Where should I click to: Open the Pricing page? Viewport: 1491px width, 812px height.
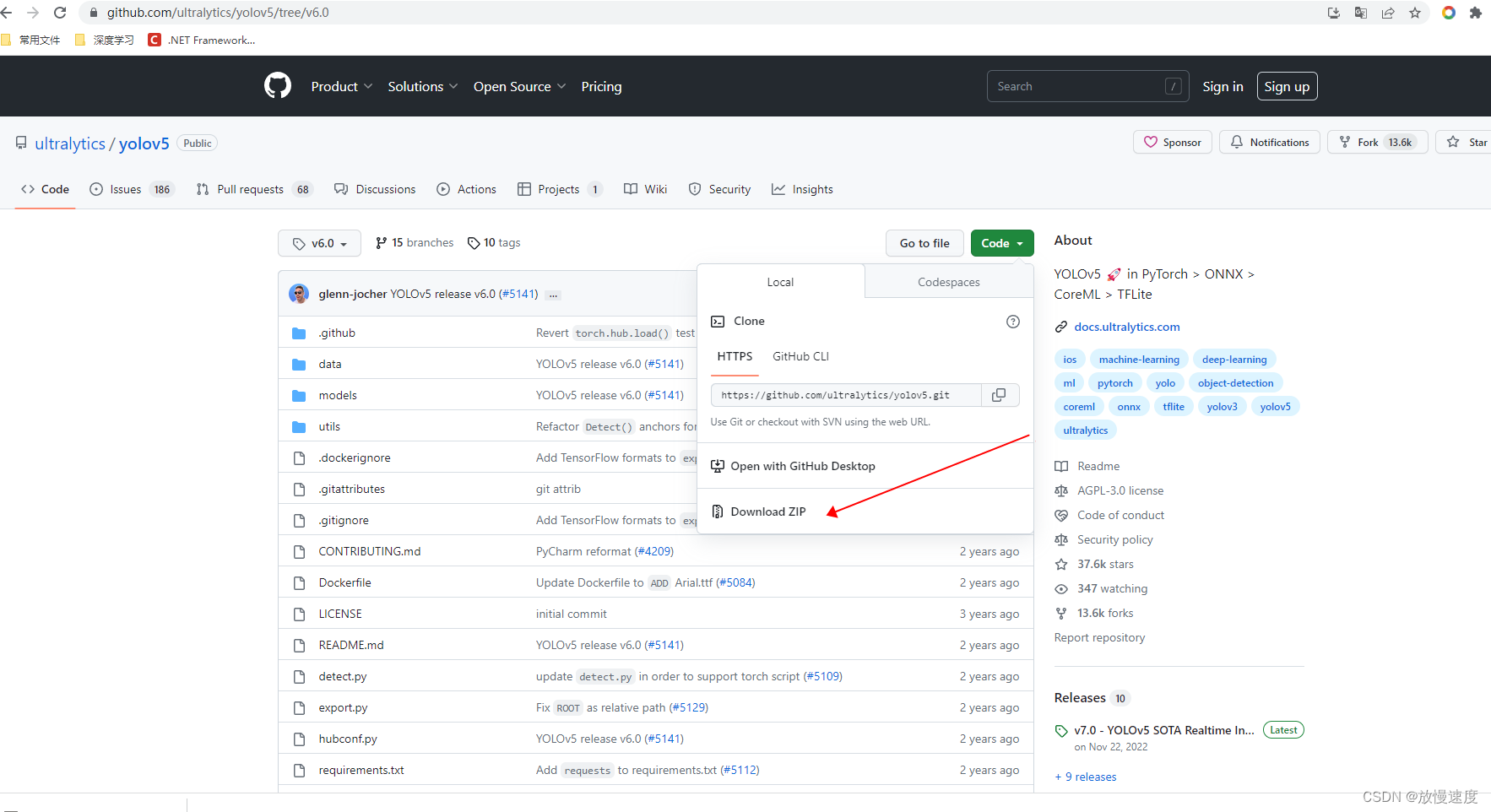(601, 86)
